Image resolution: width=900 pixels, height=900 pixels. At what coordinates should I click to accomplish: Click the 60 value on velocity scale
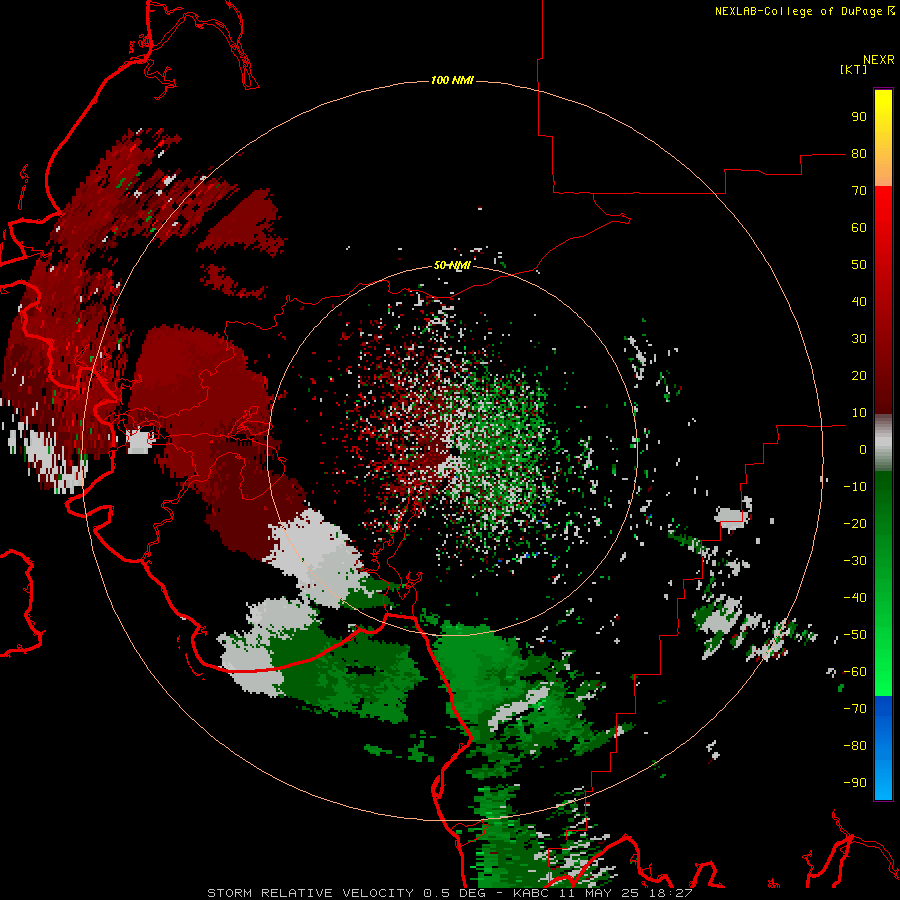859,228
